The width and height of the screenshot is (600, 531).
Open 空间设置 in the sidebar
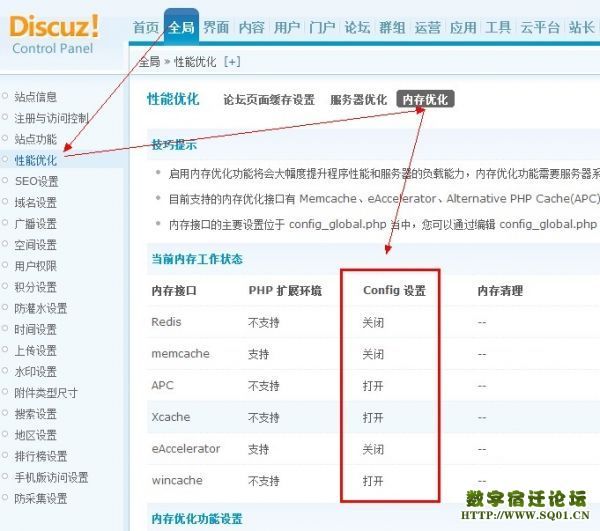tap(36, 244)
